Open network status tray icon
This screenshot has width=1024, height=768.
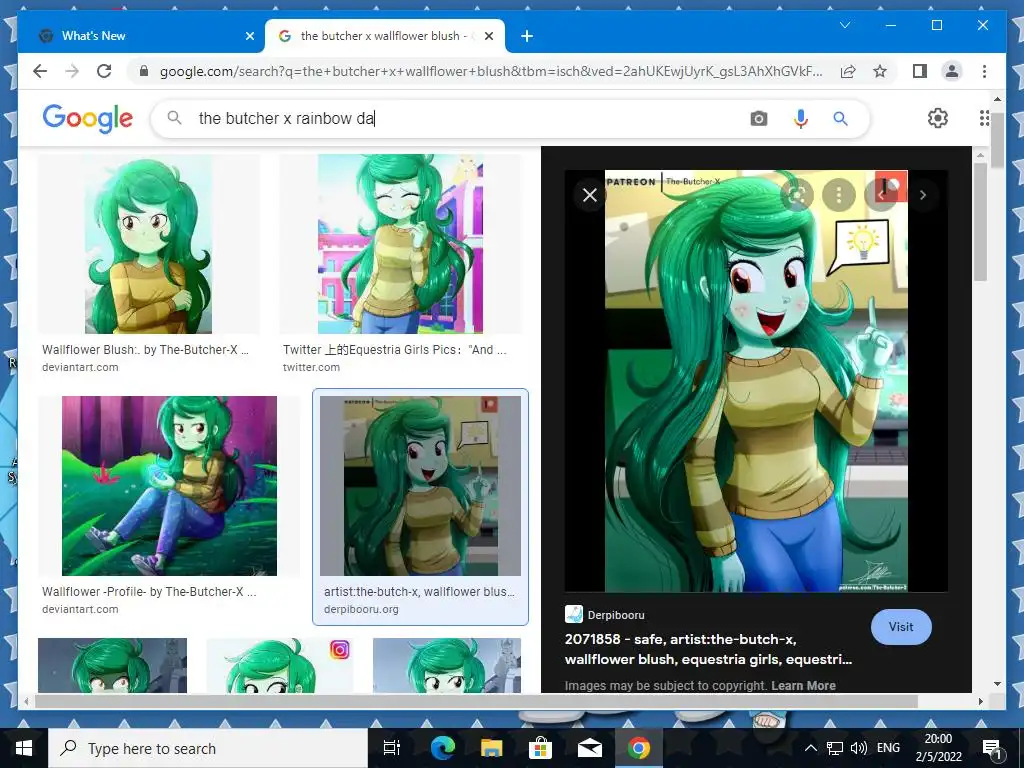point(835,748)
